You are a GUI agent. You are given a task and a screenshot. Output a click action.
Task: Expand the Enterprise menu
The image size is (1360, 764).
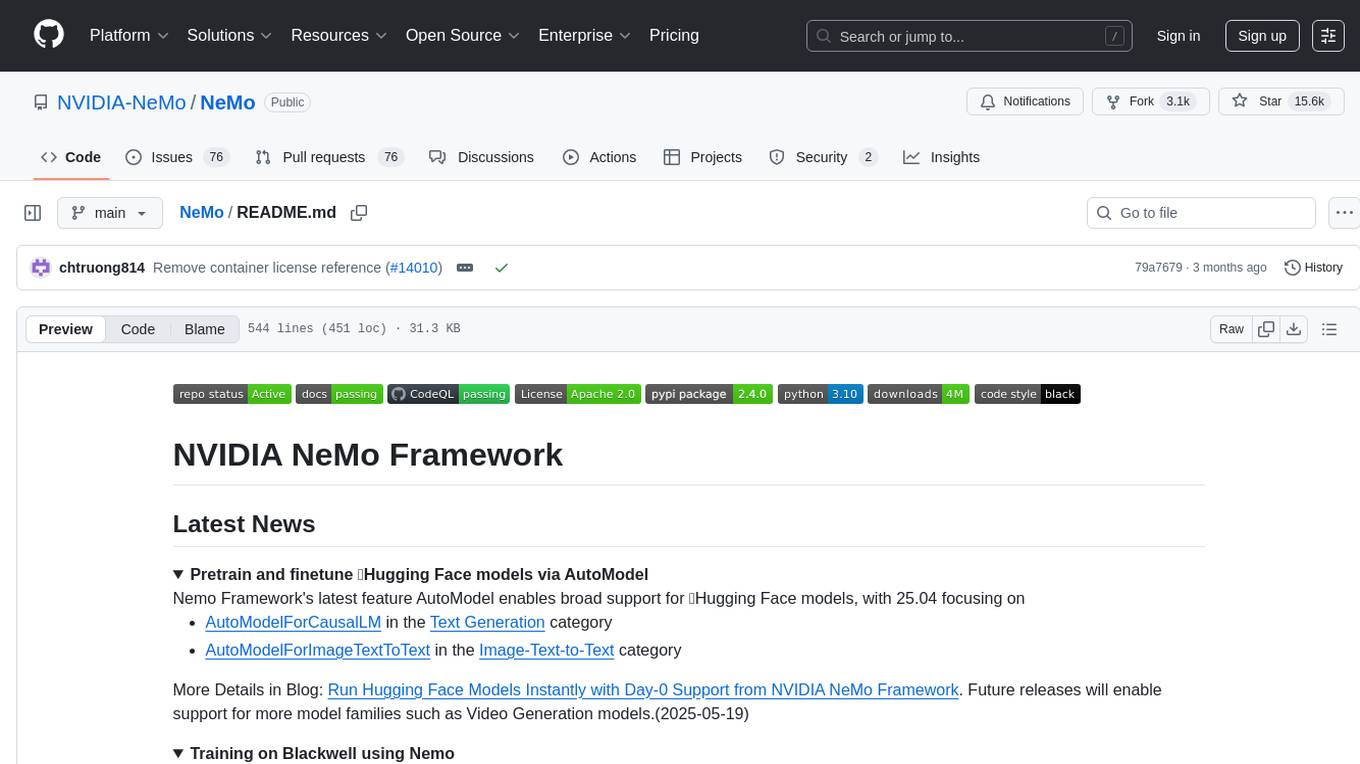point(584,35)
